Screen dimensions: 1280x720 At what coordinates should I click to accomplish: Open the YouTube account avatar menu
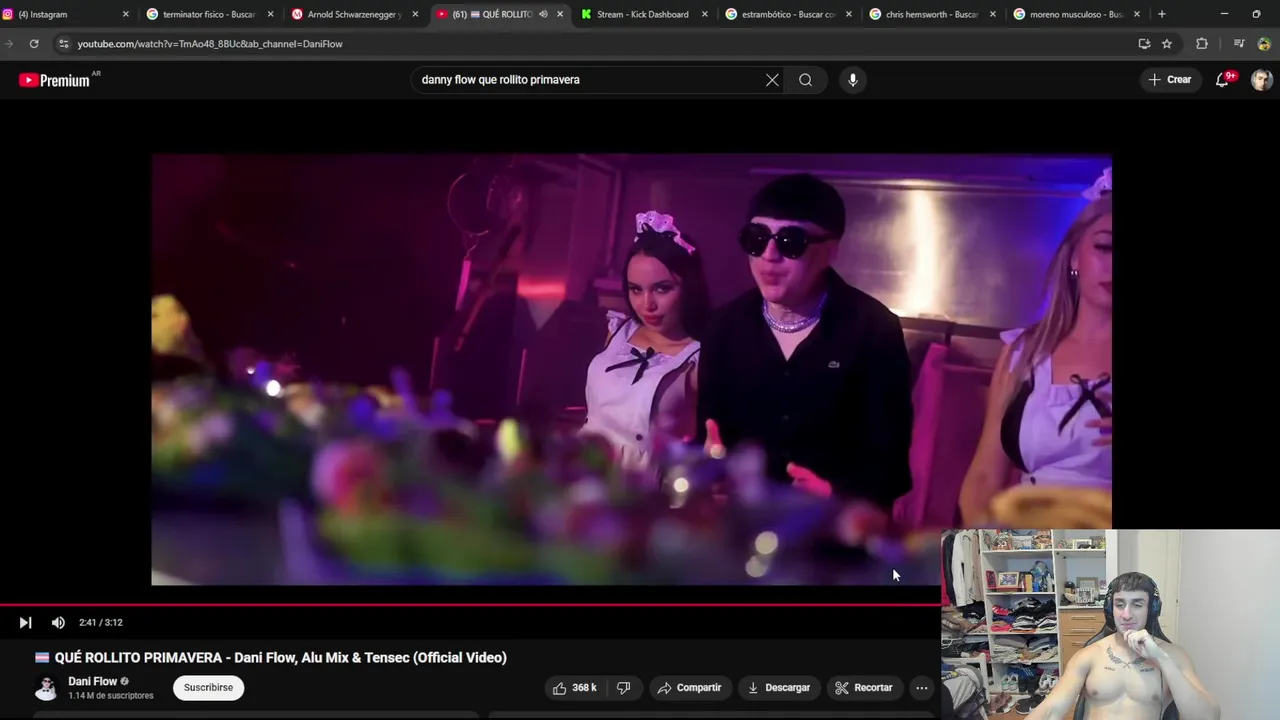(x=1262, y=80)
